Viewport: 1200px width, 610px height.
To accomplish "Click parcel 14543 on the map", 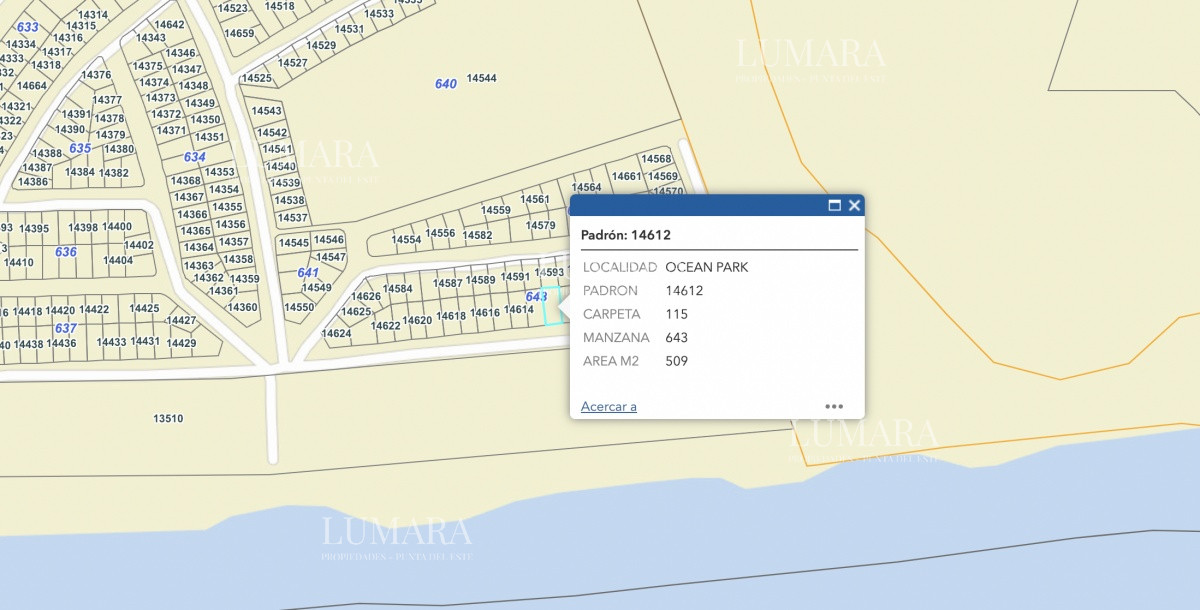I will click(x=267, y=111).
